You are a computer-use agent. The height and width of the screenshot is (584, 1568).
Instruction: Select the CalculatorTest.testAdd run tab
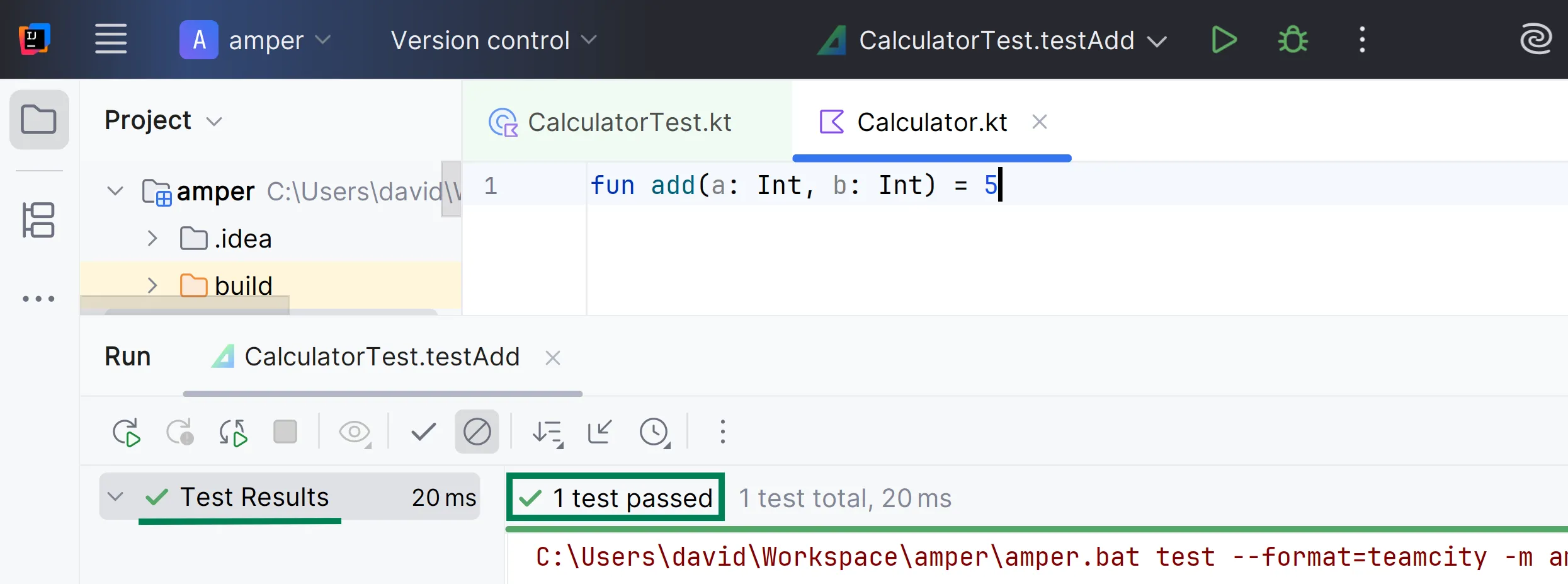pyautogui.click(x=381, y=357)
